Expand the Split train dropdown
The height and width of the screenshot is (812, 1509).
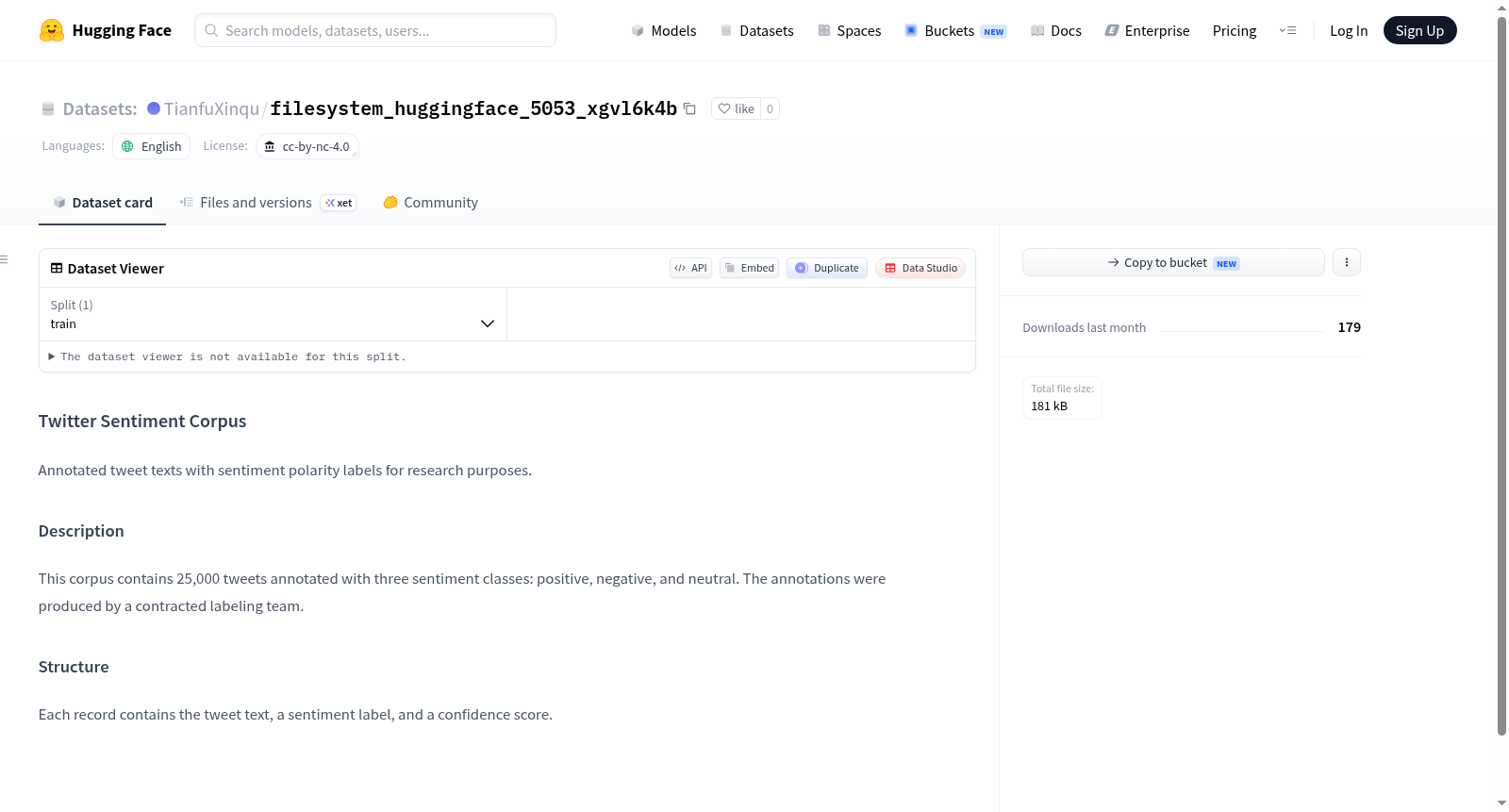click(273, 314)
